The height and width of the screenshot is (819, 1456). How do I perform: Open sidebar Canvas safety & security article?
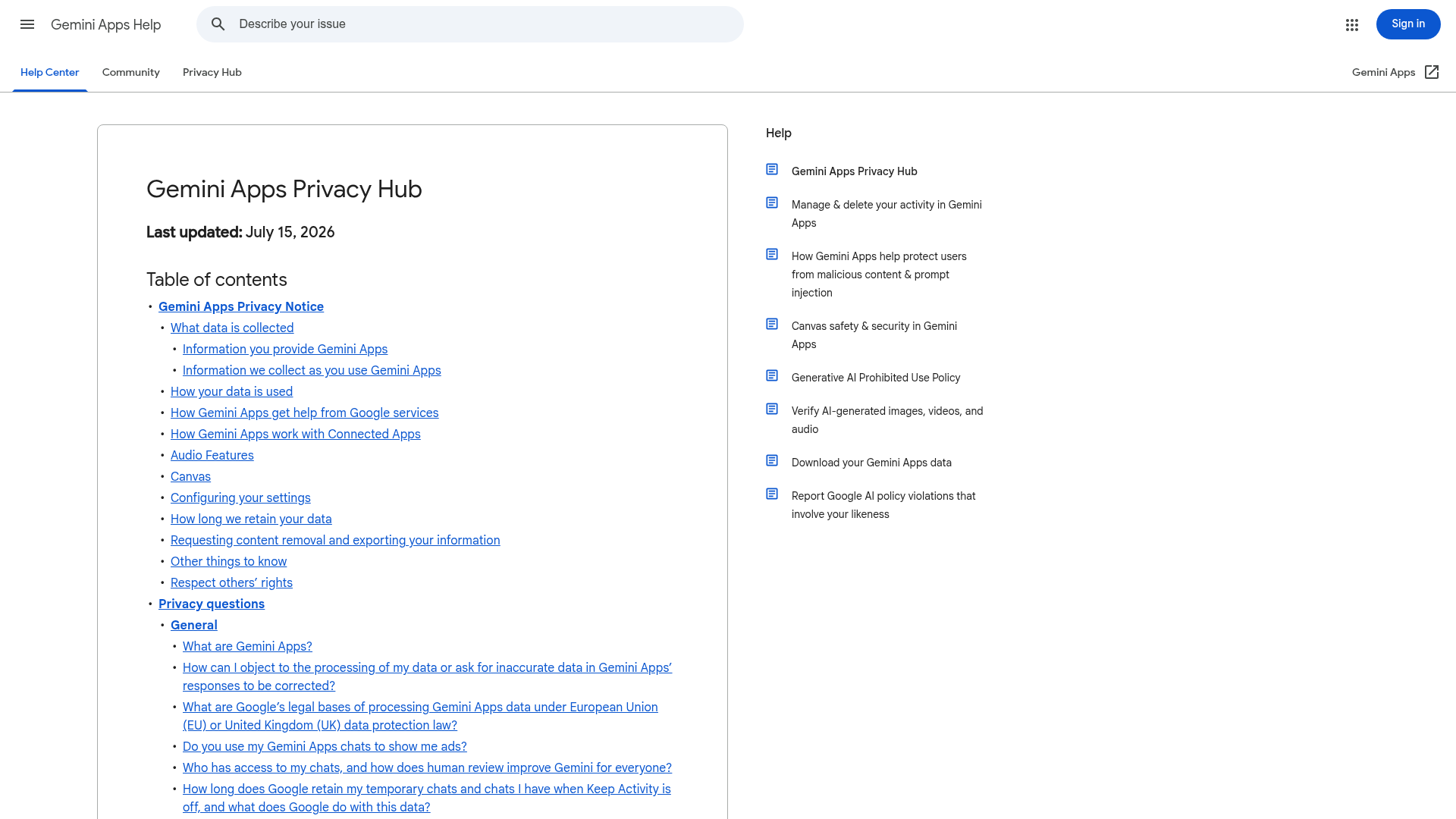pyautogui.click(x=874, y=335)
